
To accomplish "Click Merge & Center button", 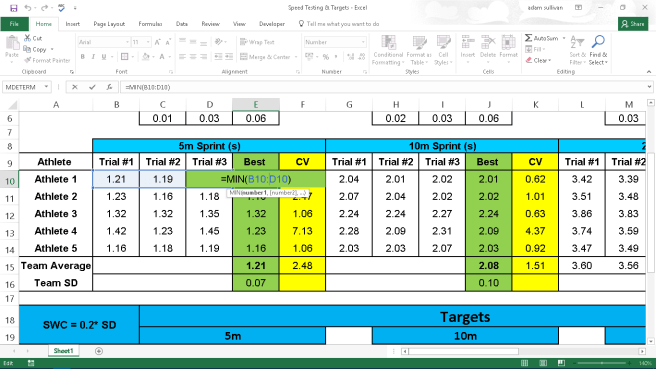I will 265,56.
